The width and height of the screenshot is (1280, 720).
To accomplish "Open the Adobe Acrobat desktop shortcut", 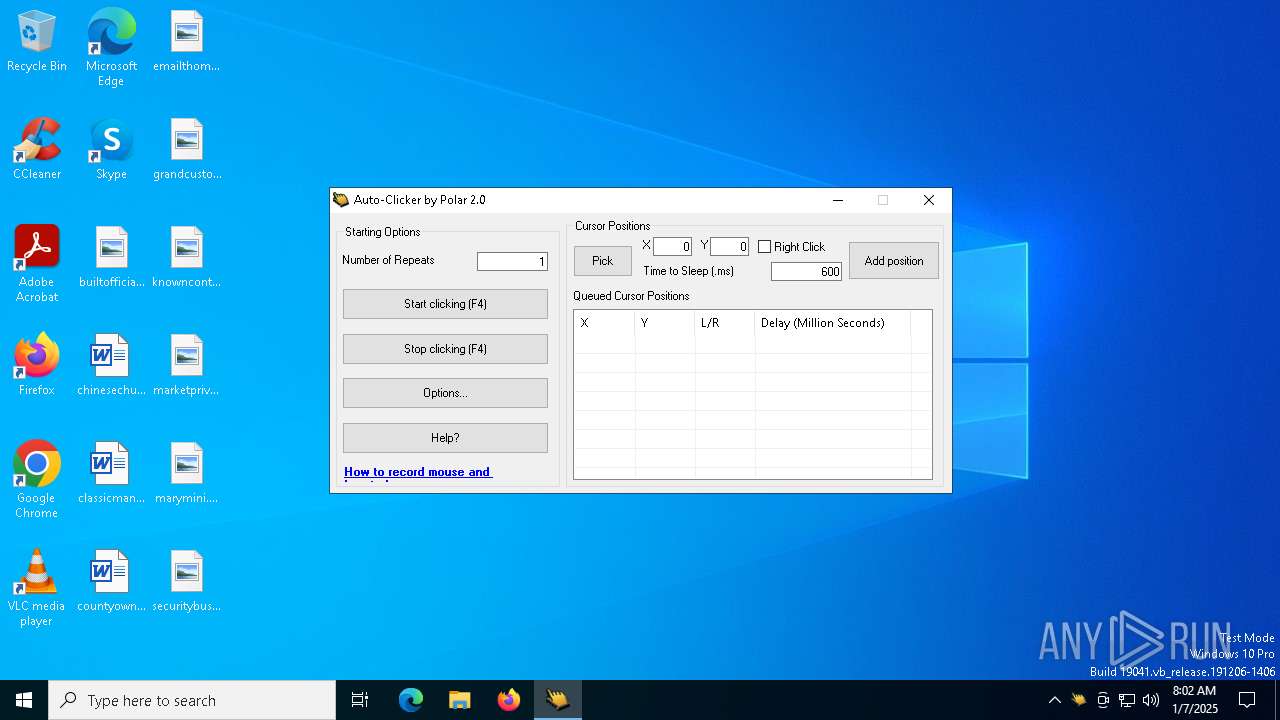I will (37, 263).
